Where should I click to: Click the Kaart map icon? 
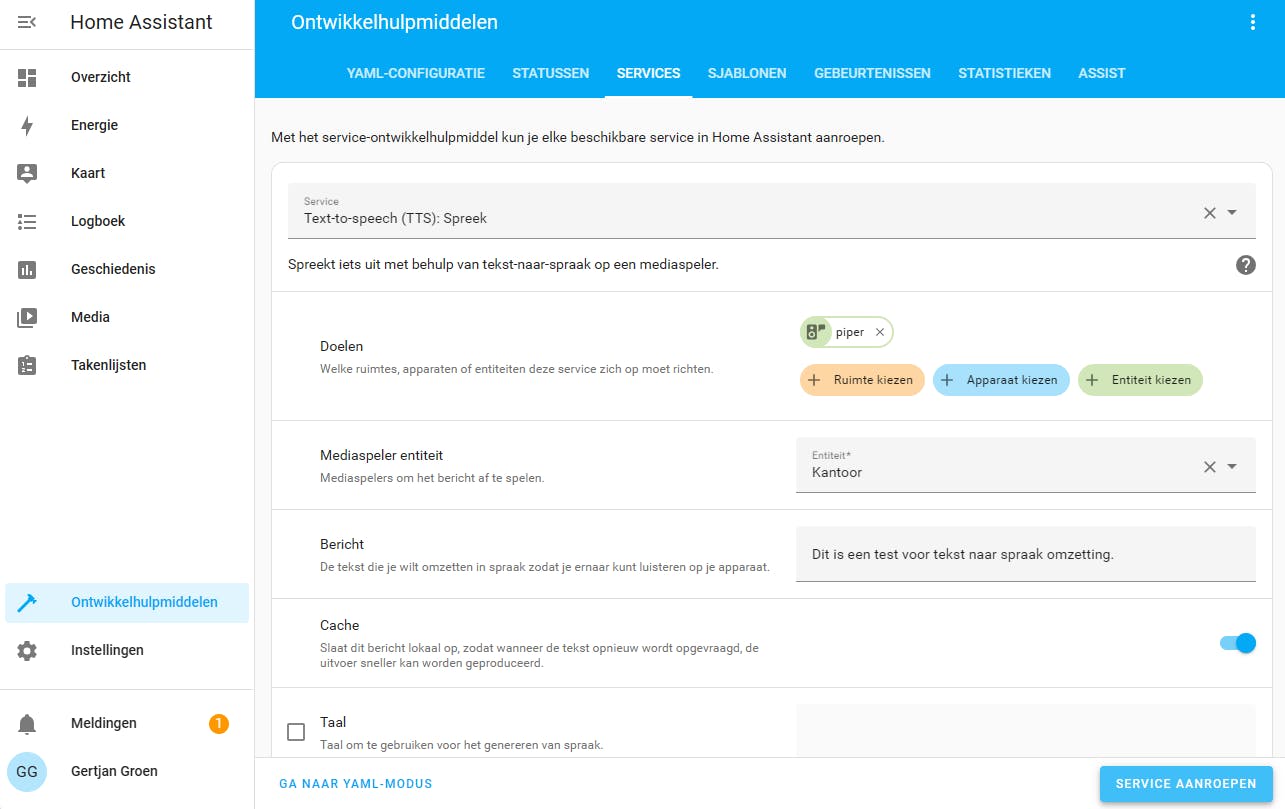pos(27,173)
